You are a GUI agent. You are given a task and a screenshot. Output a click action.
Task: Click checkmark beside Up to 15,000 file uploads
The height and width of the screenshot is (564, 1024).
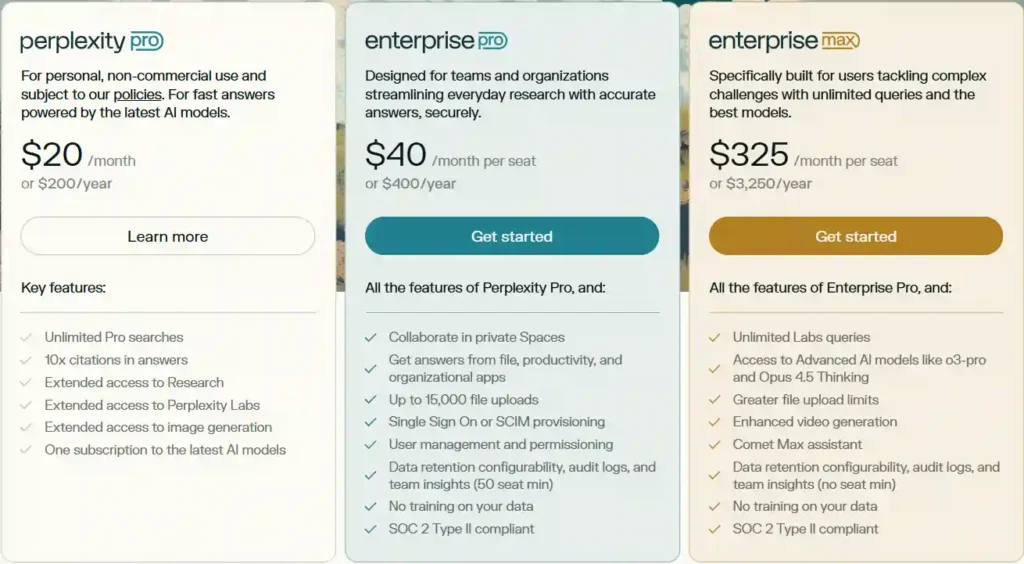pos(371,400)
